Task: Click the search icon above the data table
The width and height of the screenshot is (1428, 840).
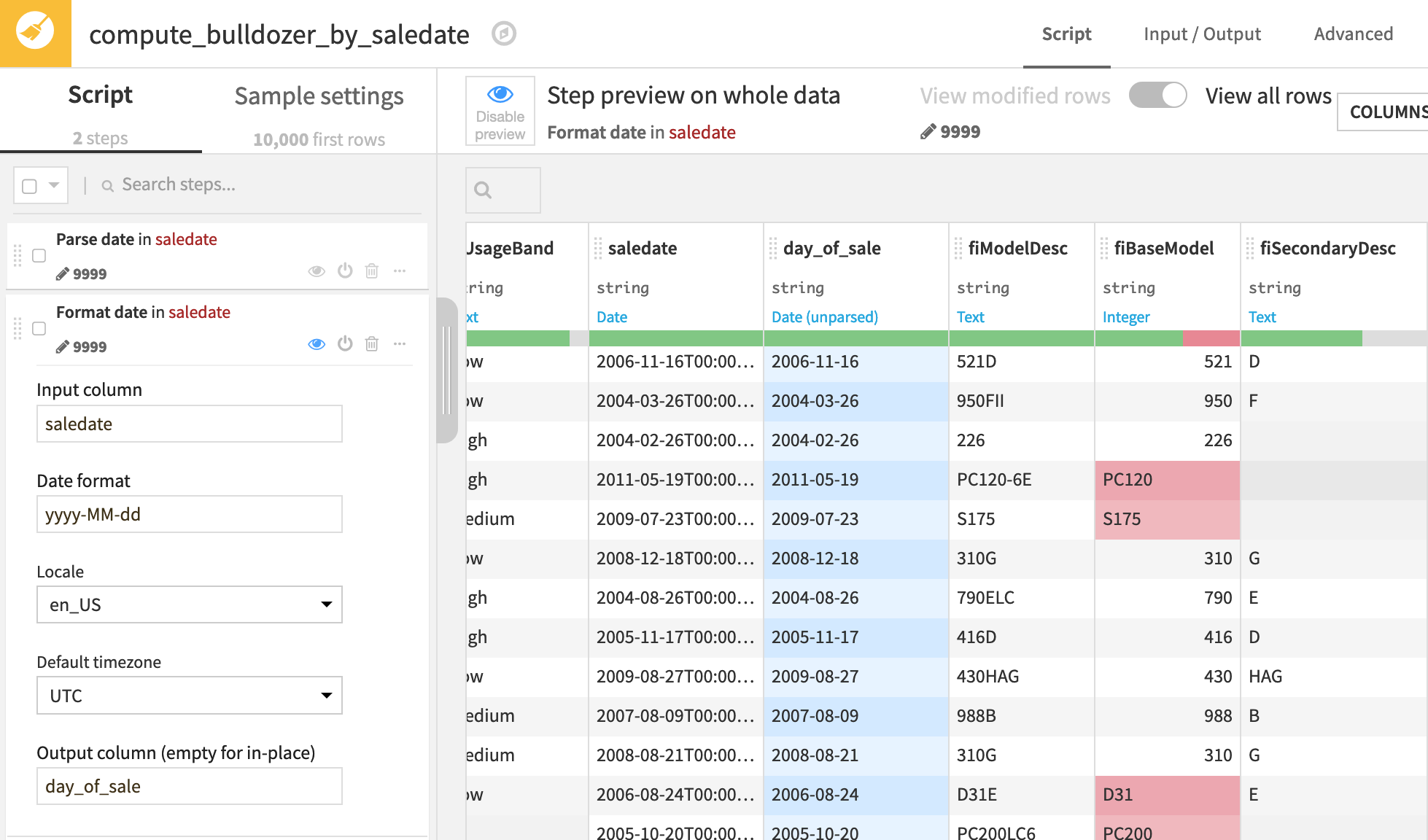Action: pos(483,190)
